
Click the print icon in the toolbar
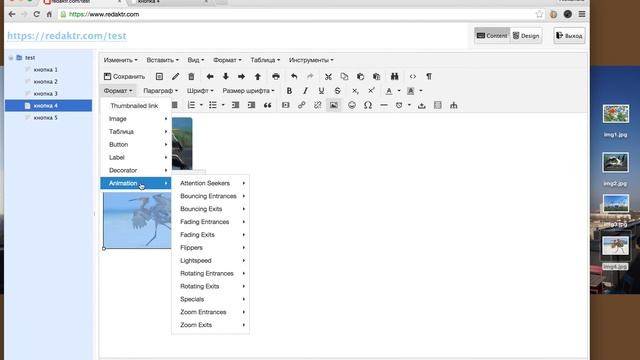276,76
